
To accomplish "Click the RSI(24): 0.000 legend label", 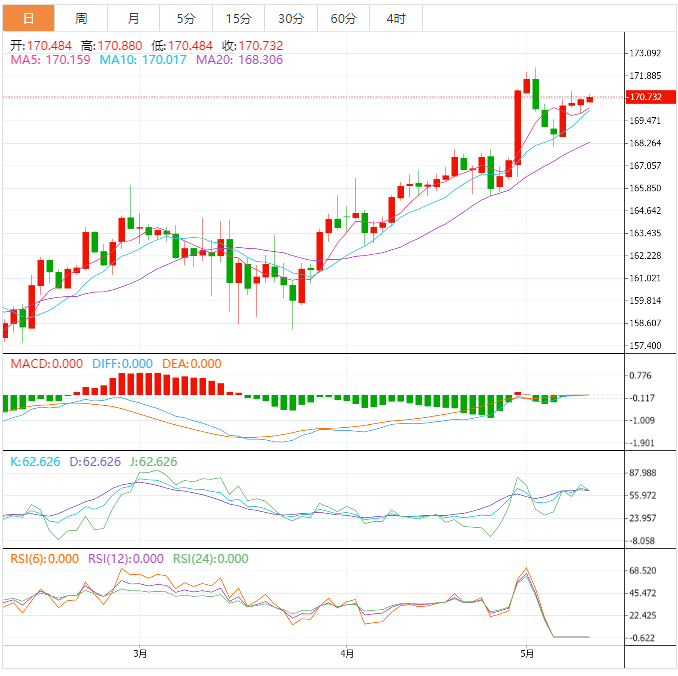I will coord(211,559).
